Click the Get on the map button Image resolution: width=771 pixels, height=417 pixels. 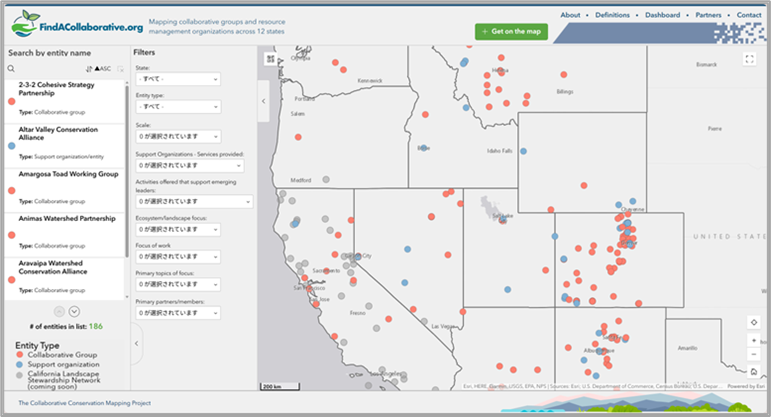[x=511, y=32]
